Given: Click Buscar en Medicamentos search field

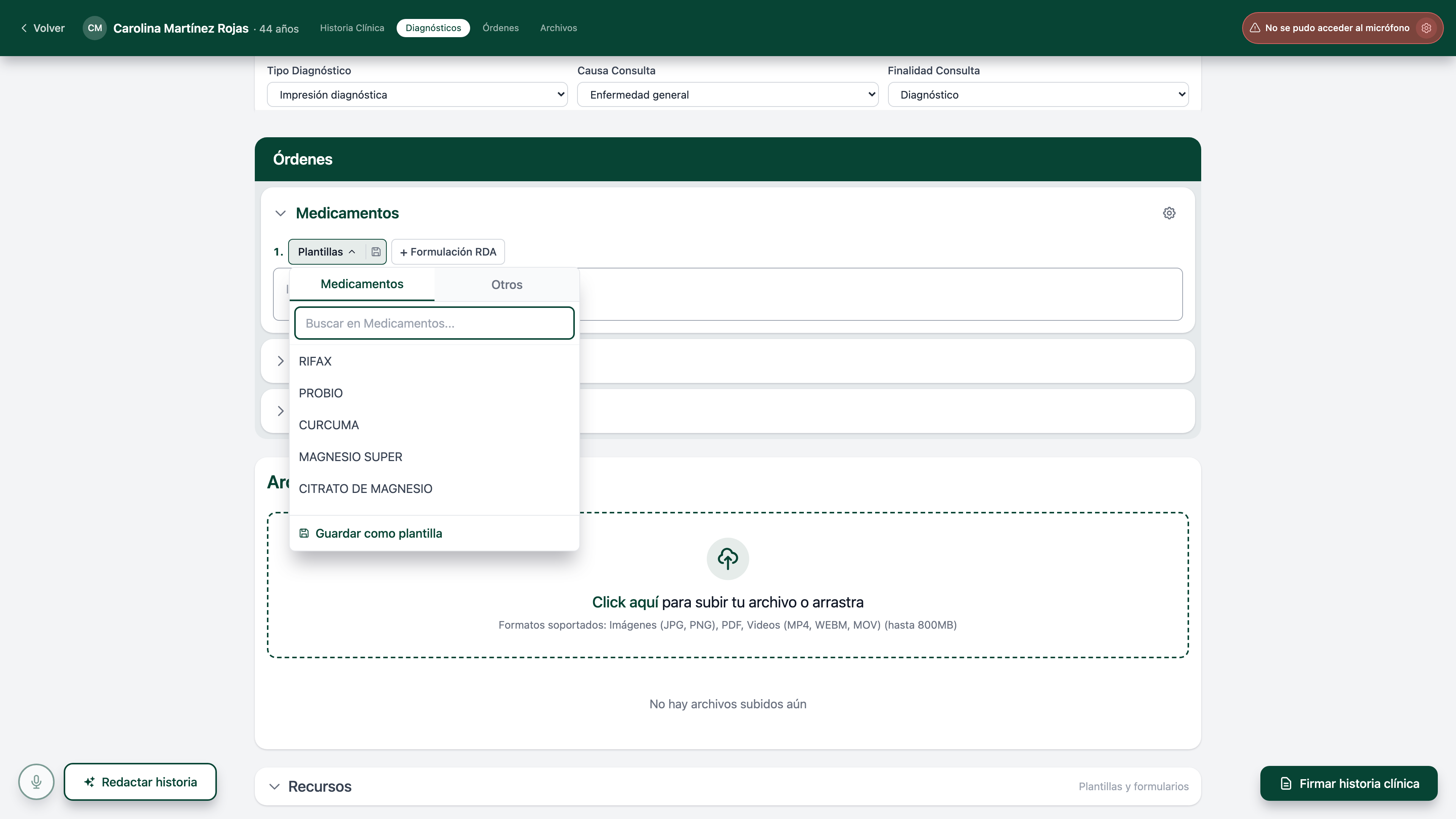Looking at the screenshot, I should [x=434, y=323].
